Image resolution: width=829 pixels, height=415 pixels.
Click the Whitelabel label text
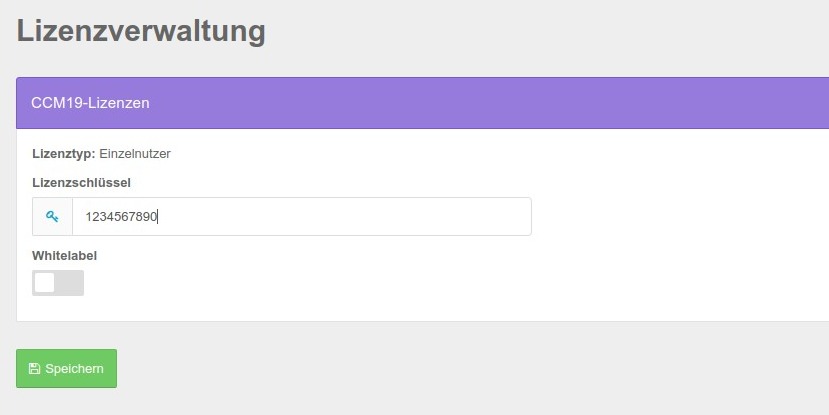click(64, 255)
